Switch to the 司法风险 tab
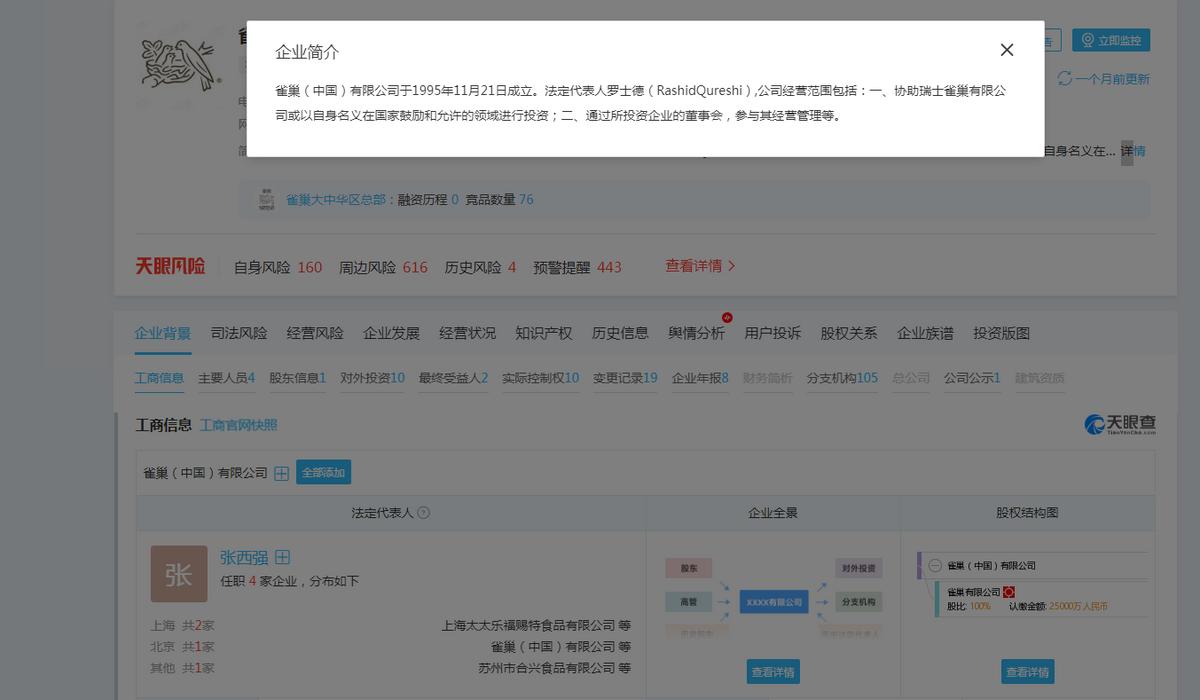This screenshot has width=1200, height=700. (x=238, y=333)
